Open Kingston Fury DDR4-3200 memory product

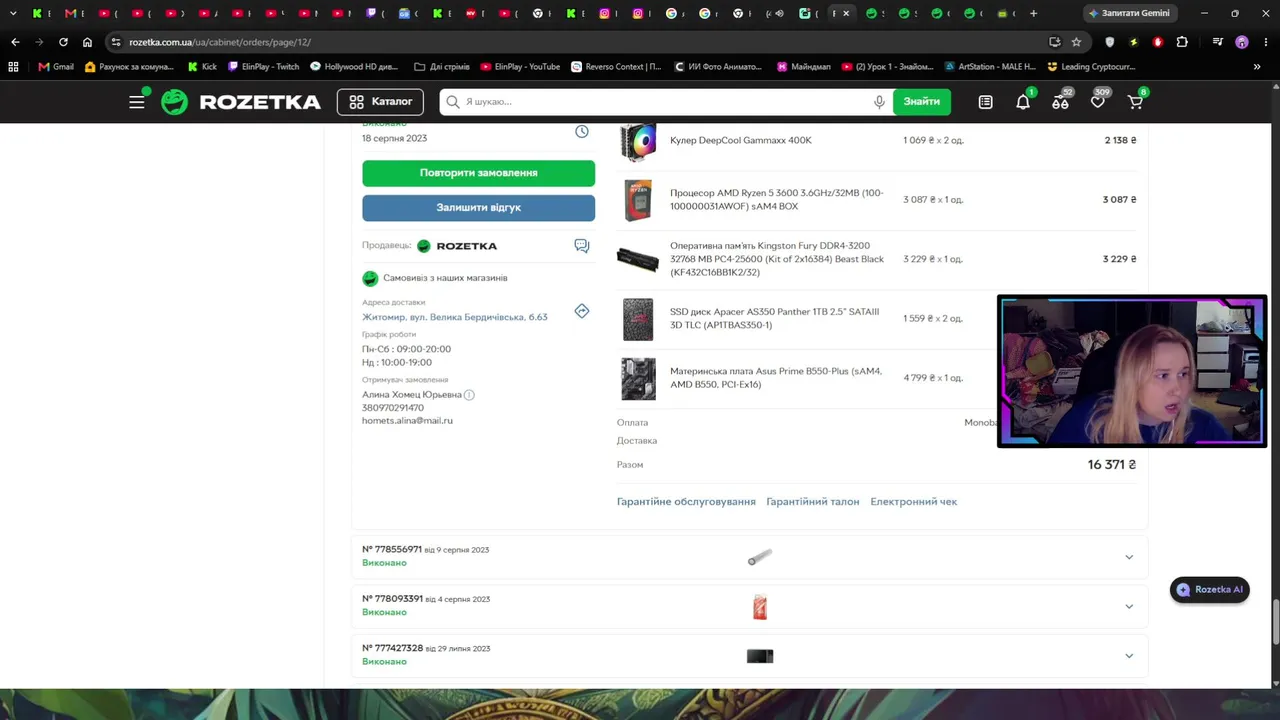(x=777, y=259)
